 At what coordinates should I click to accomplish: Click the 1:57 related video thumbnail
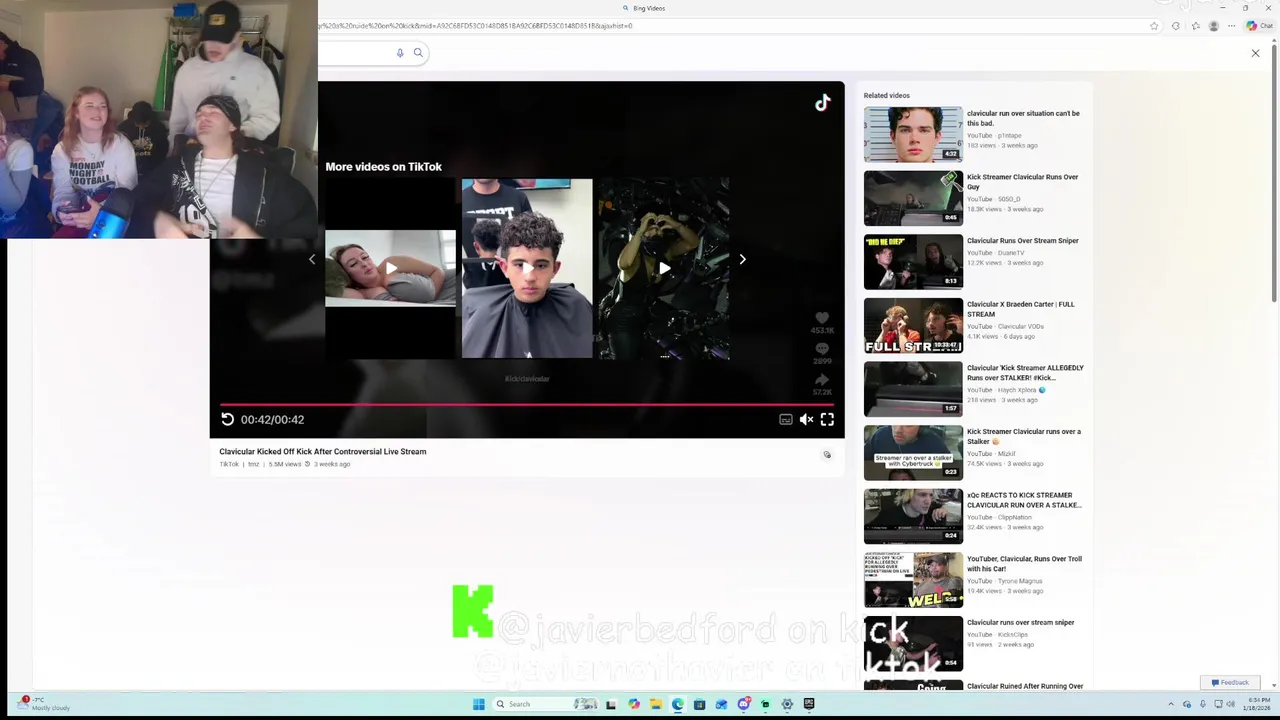[x=913, y=389]
